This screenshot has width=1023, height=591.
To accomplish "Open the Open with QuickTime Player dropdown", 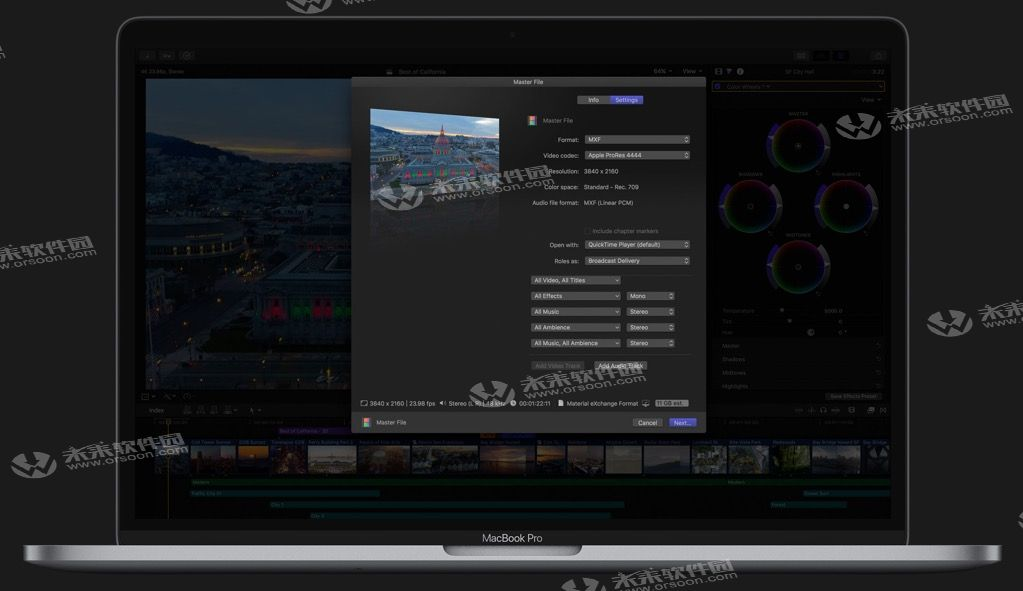I will pos(637,245).
